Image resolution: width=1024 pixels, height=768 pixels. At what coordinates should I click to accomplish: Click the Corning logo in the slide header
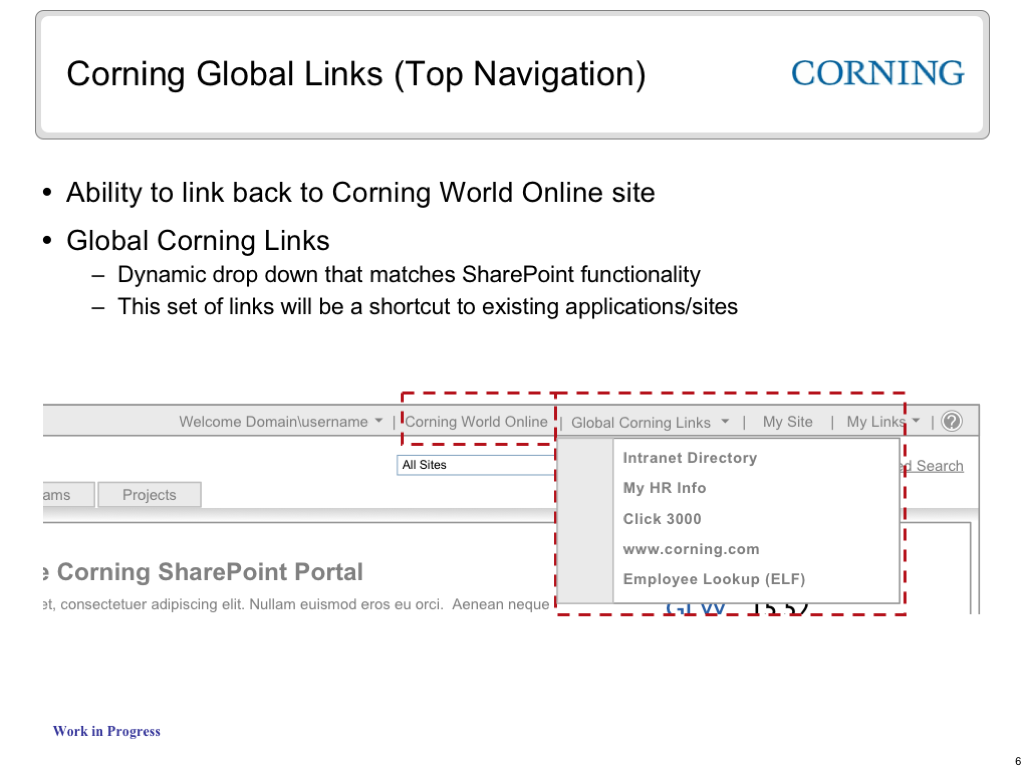click(x=878, y=73)
